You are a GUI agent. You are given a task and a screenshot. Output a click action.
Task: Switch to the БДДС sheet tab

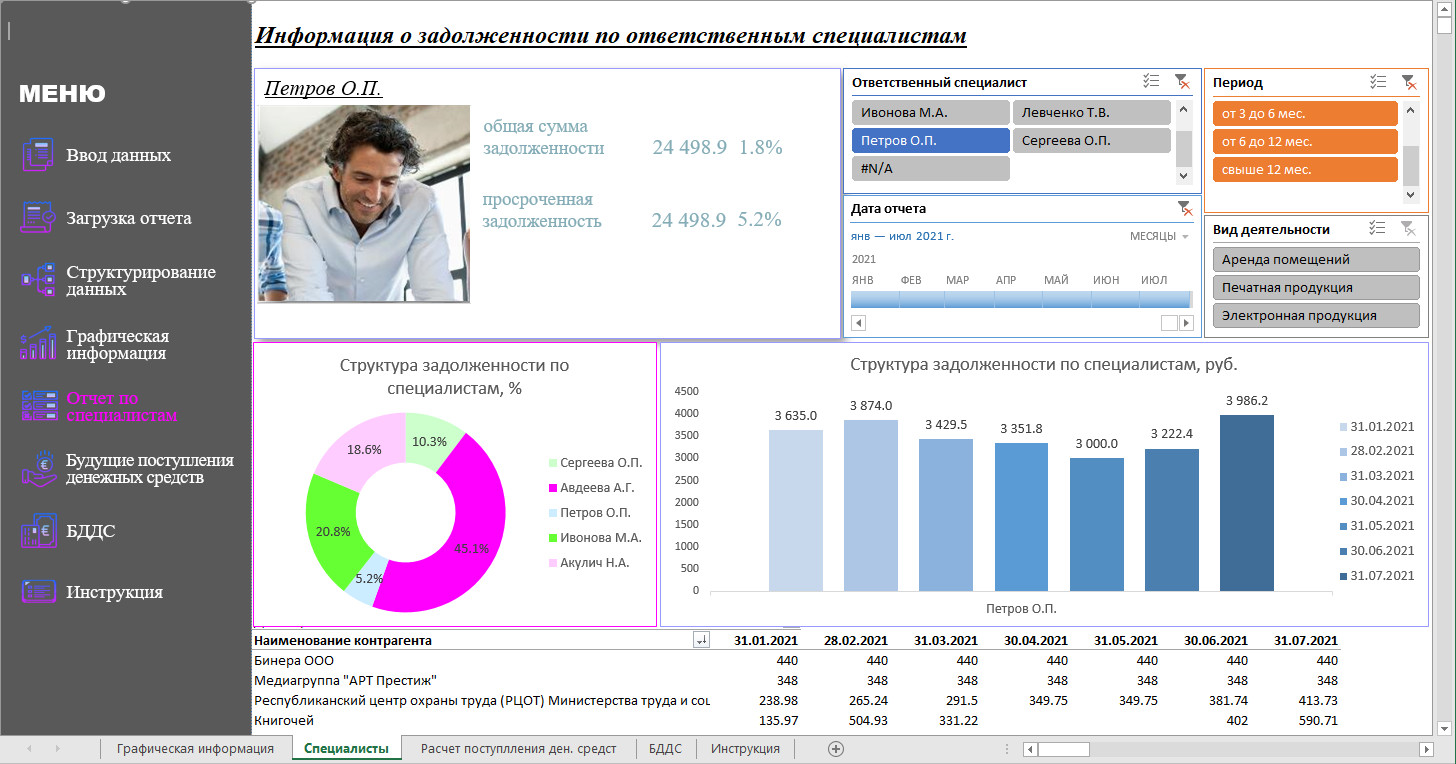tap(664, 748)
